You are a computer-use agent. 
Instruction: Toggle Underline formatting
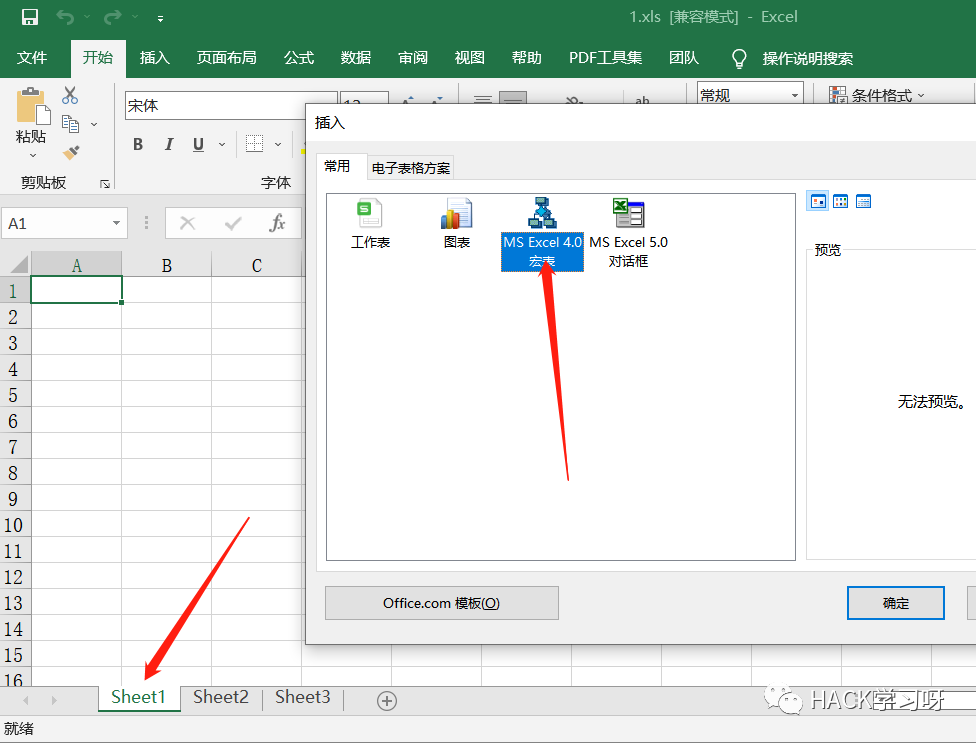[199, 144]
